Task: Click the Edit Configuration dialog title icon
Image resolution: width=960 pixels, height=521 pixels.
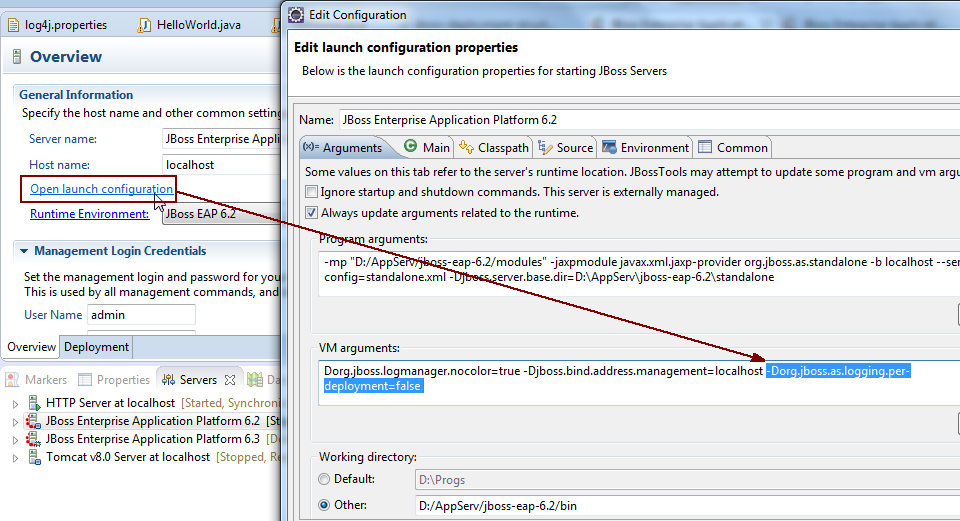Action: [x=296, y=15]
